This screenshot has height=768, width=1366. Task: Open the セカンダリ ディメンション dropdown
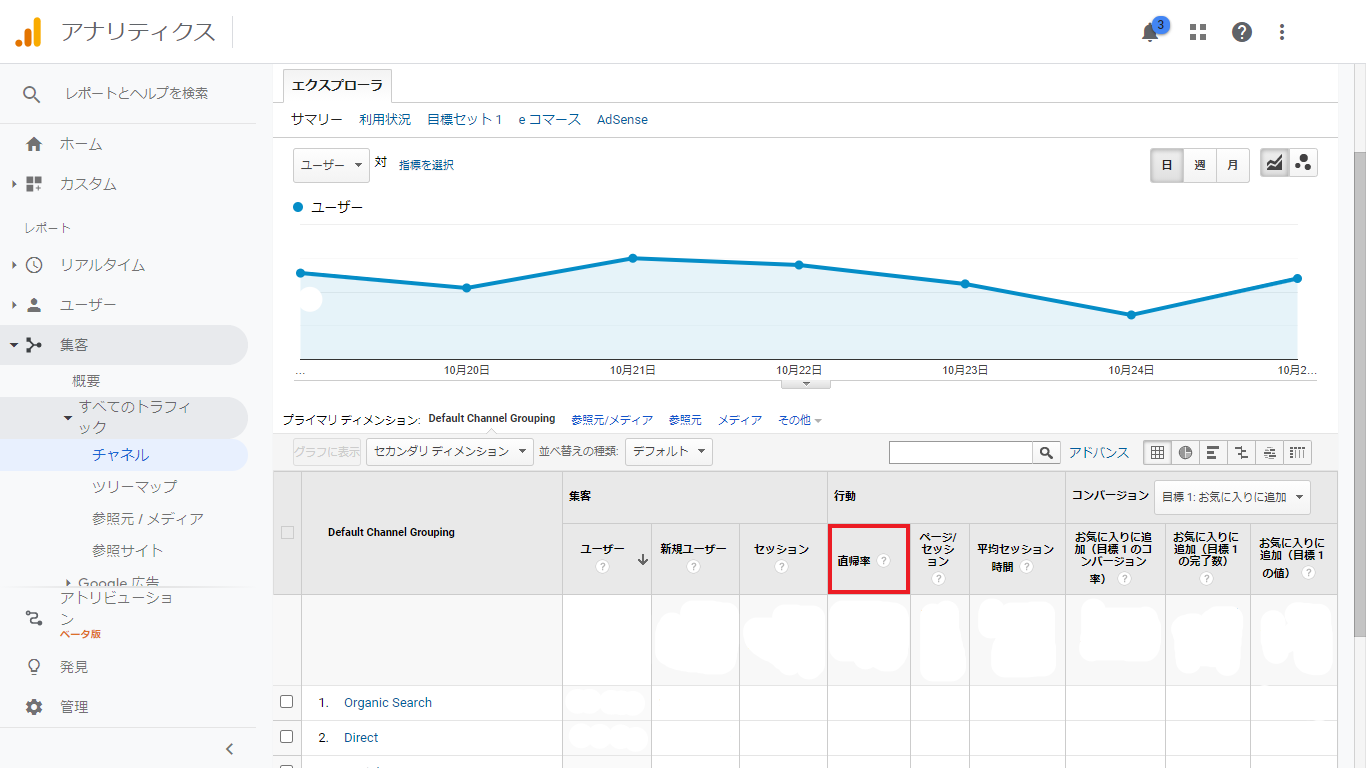pos(450,452)
